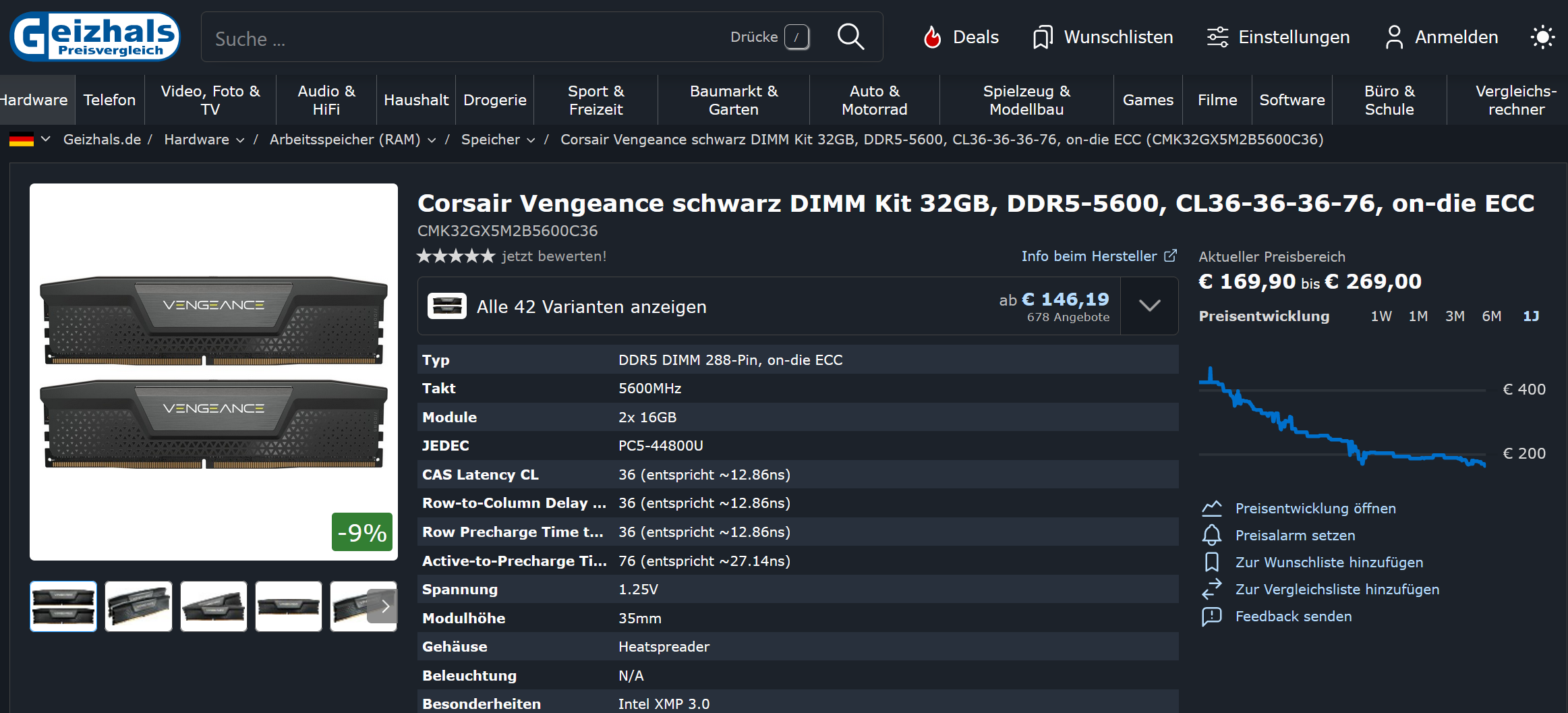Select 3M price history range
The height and width of the screenshot is (713, 1568).
click(x=1455, y=316)
